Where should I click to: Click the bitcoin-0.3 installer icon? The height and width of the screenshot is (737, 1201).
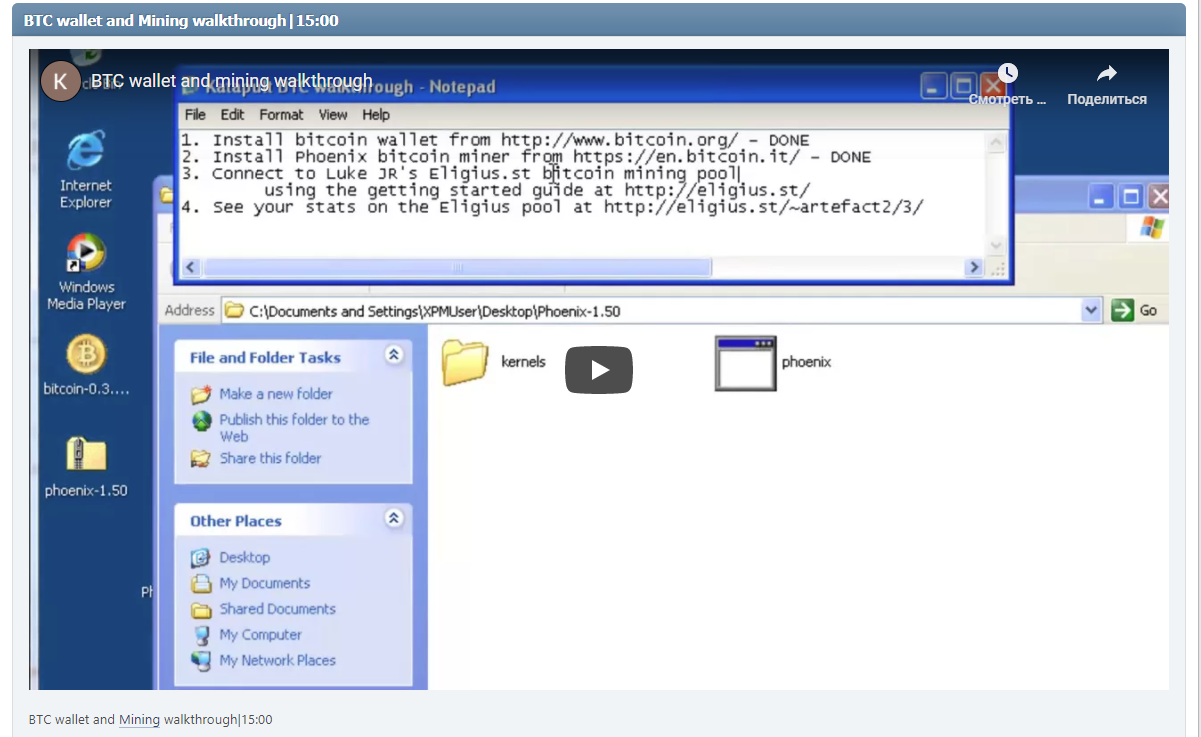pos(86,355)
